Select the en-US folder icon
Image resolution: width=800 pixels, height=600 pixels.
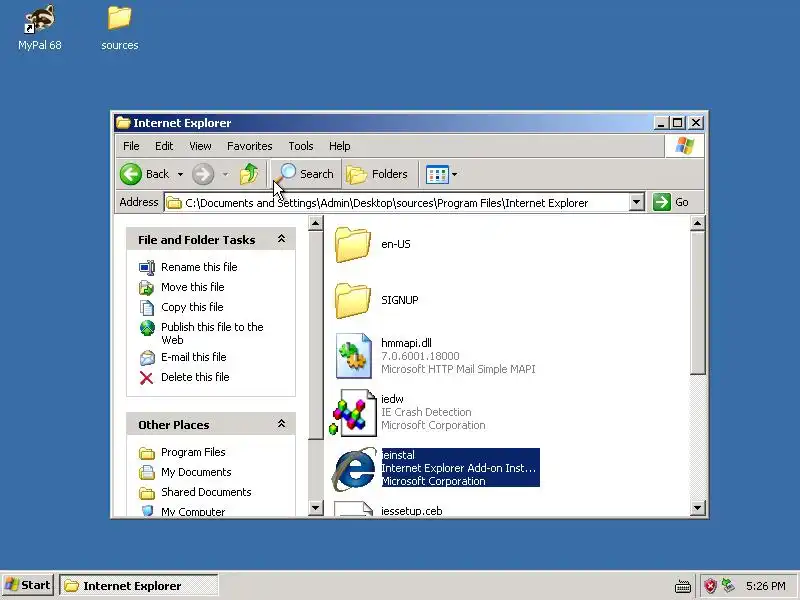coord(353,244)
